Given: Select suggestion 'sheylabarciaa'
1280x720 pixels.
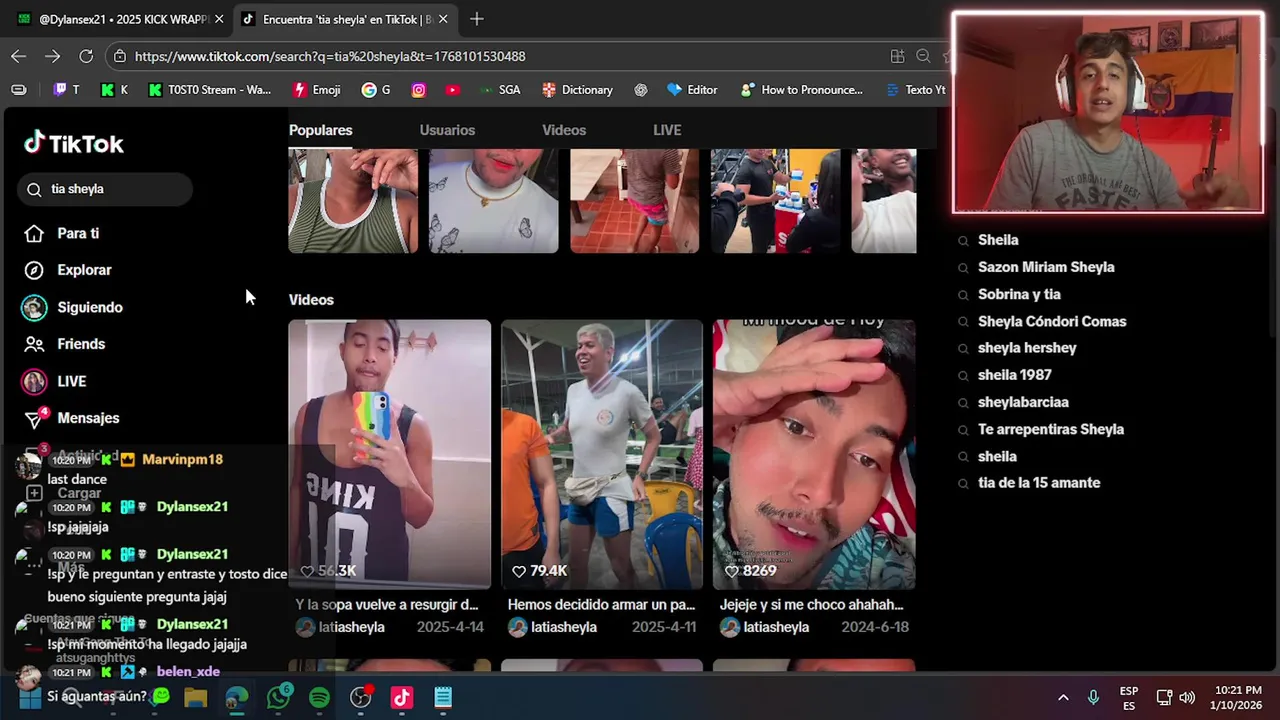Looking at the screenshot, I should click(1023, 402).
